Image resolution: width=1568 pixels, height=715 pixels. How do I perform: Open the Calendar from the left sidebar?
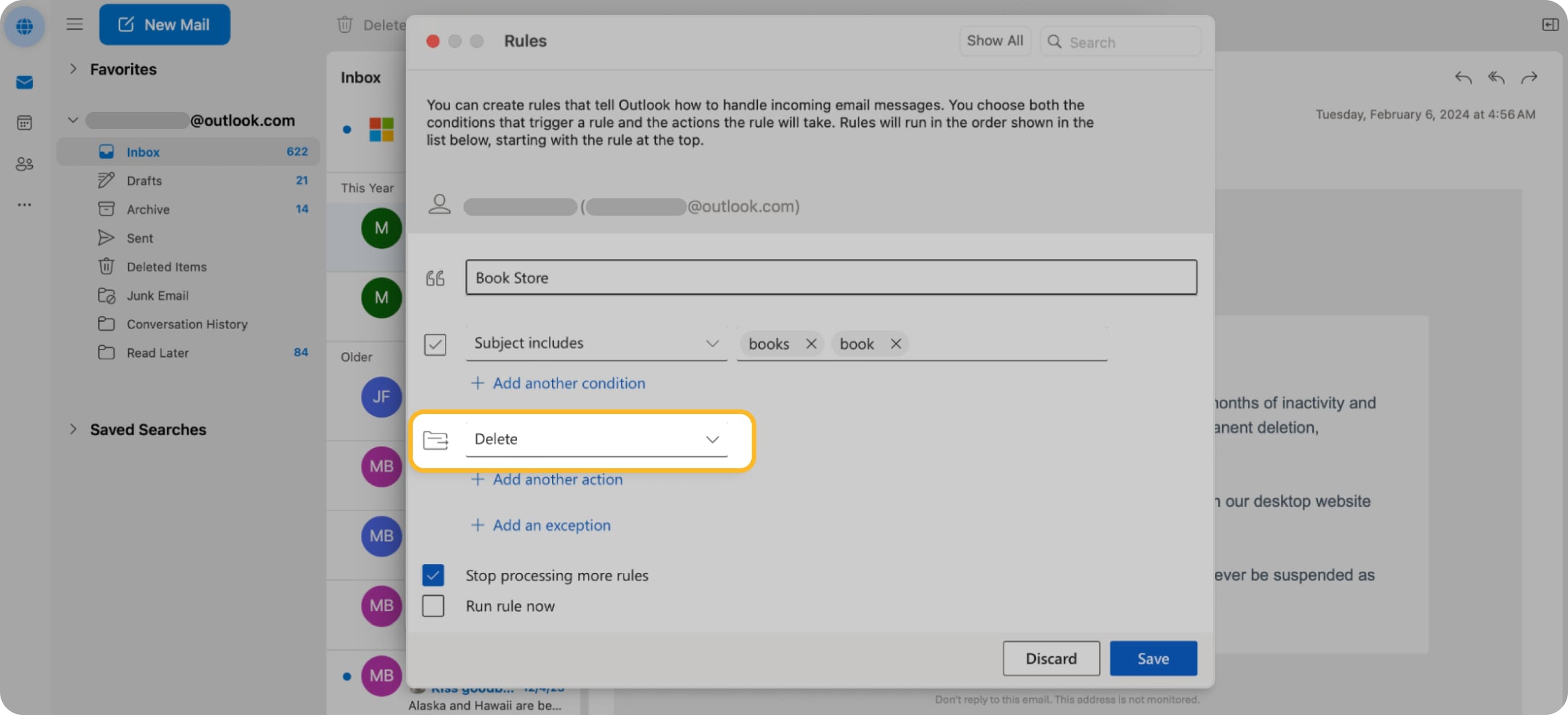pyautogui.click(x=24, y=122)
